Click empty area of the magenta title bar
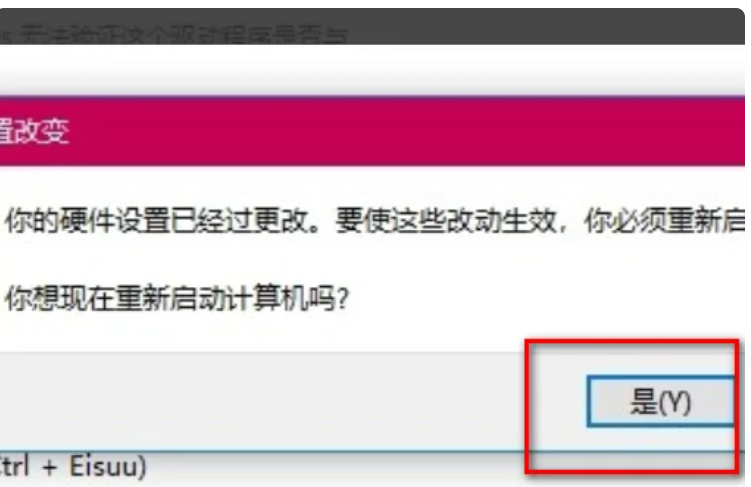This screenshot has width=751, height=487. pos(407,131)
